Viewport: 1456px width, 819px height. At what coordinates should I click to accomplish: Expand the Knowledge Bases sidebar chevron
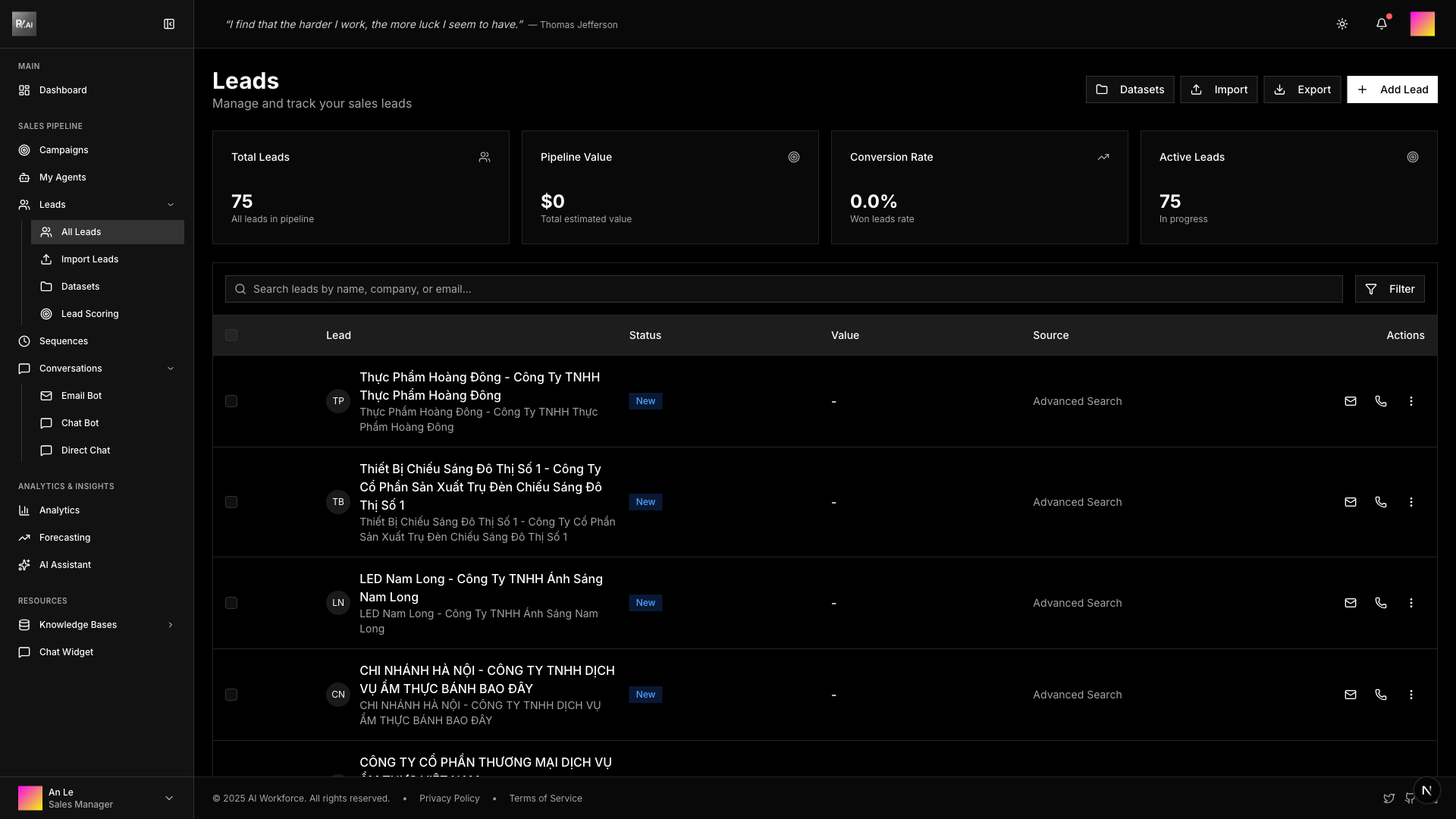tap(170, 625)
